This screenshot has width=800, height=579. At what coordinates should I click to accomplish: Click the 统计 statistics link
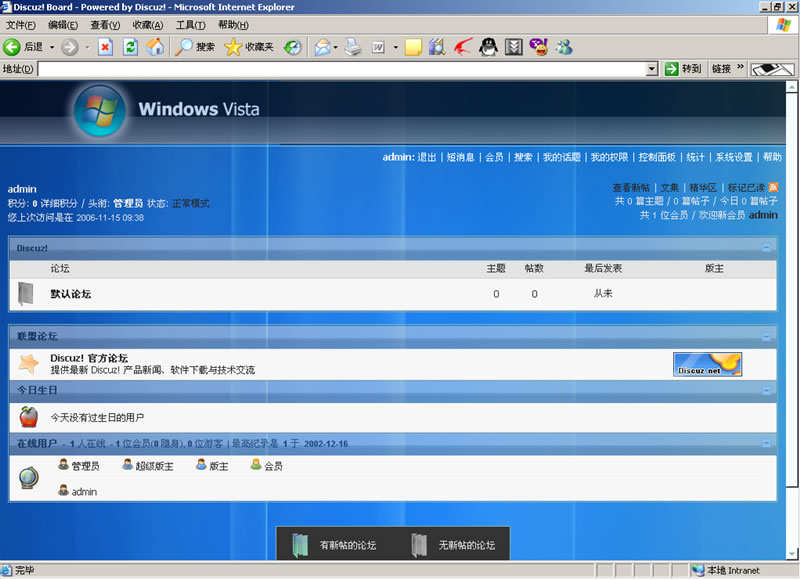695,157
